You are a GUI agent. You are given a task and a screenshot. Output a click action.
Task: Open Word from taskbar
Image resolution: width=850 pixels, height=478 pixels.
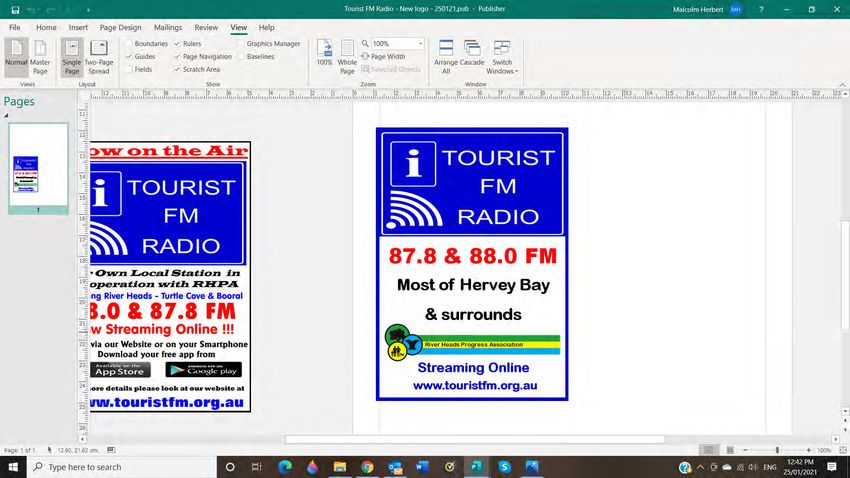(x=422, y=467)
